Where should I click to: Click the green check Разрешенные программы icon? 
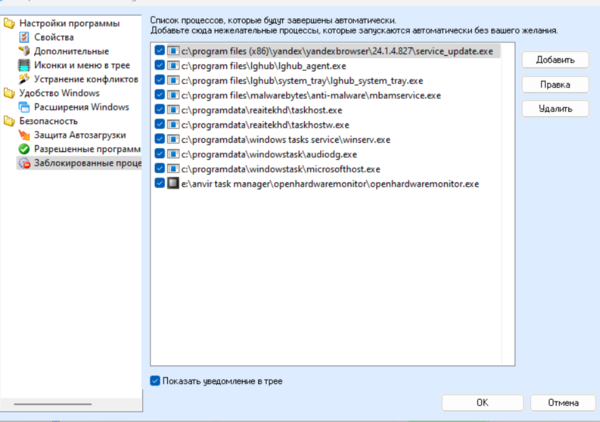click(24, 149)
